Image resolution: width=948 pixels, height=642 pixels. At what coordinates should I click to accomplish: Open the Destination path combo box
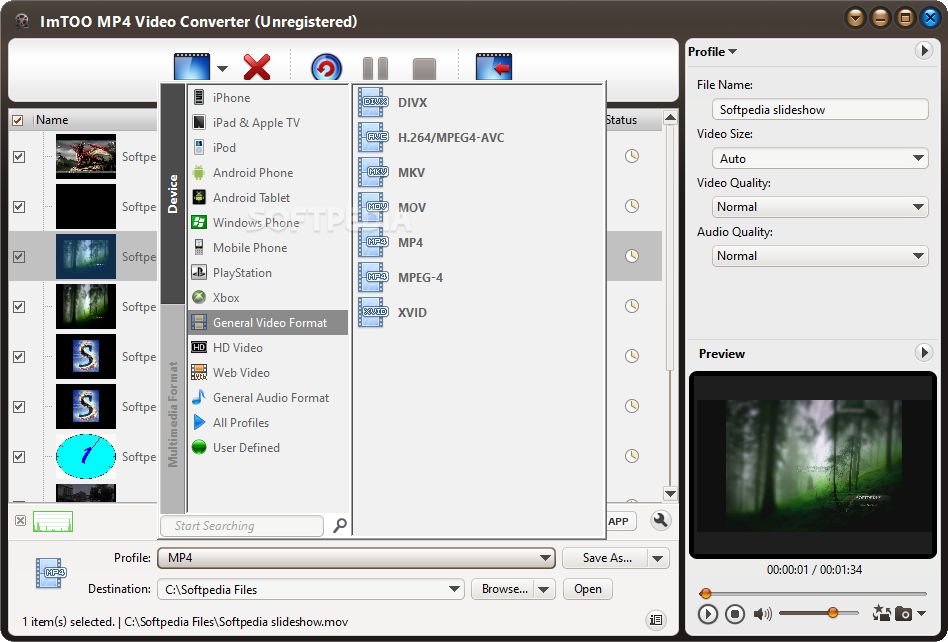(x=311, y=589)
